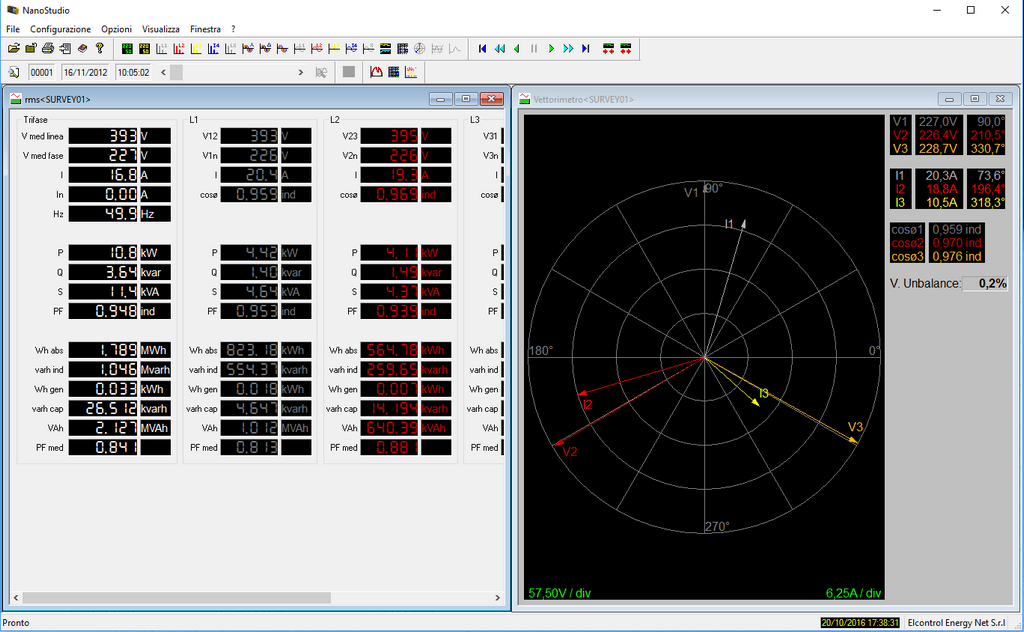Jump to last record with blue arrow
Viewport: 1024px width, 632px height.
click(x=586, y=48)
